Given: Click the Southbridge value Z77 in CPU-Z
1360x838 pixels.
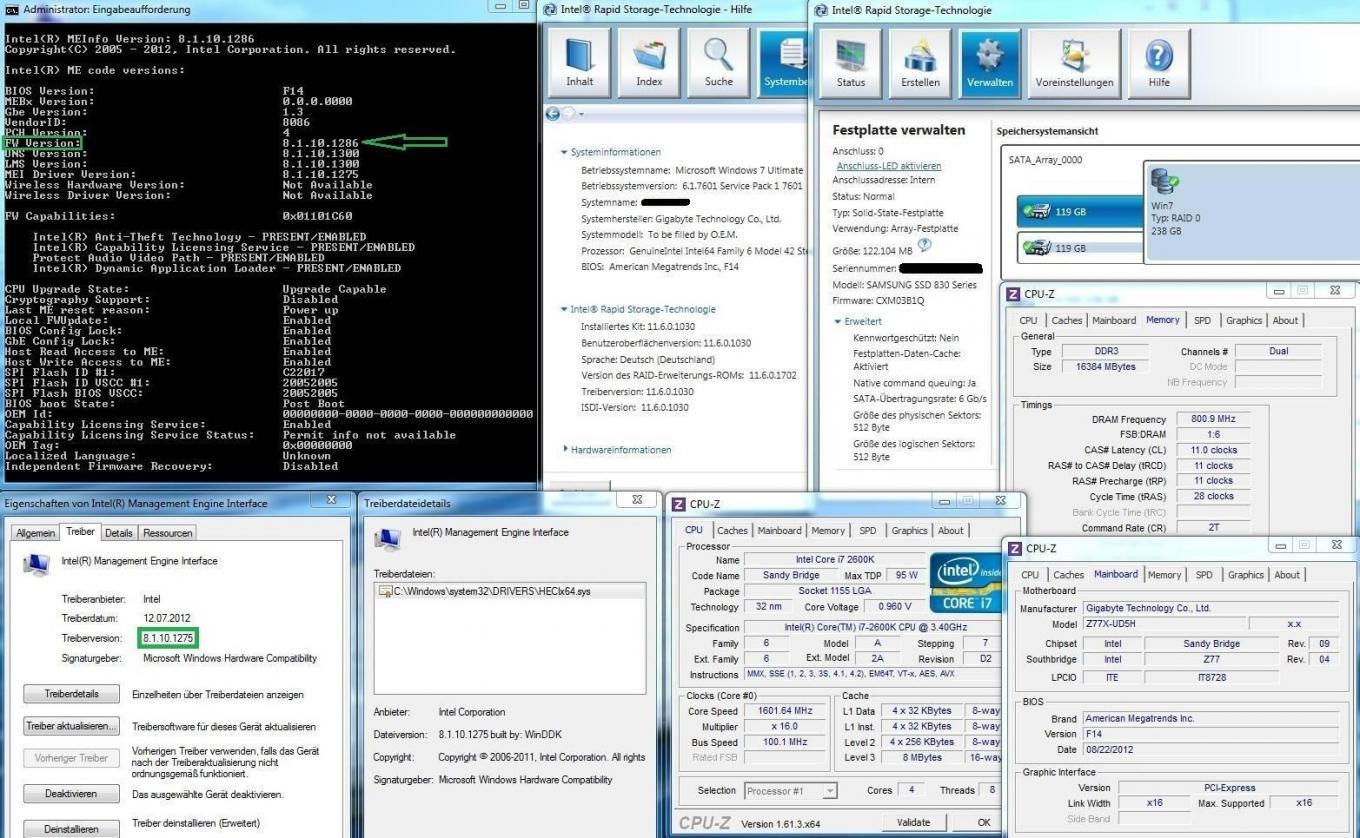Looking at the screenshot, I should tap(1211, 659).
